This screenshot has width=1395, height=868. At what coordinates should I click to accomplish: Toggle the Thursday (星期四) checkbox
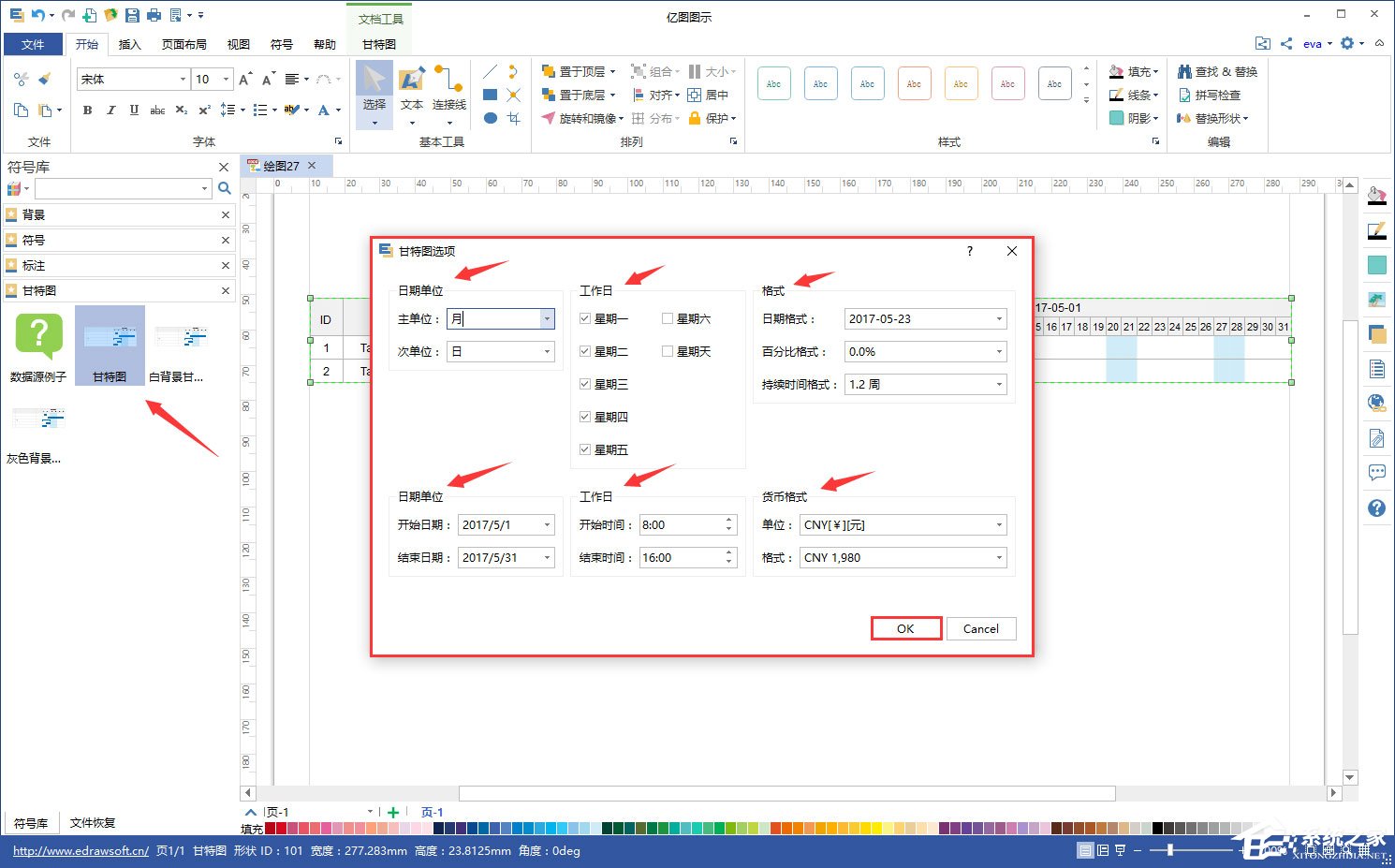(x=584, y=417)
